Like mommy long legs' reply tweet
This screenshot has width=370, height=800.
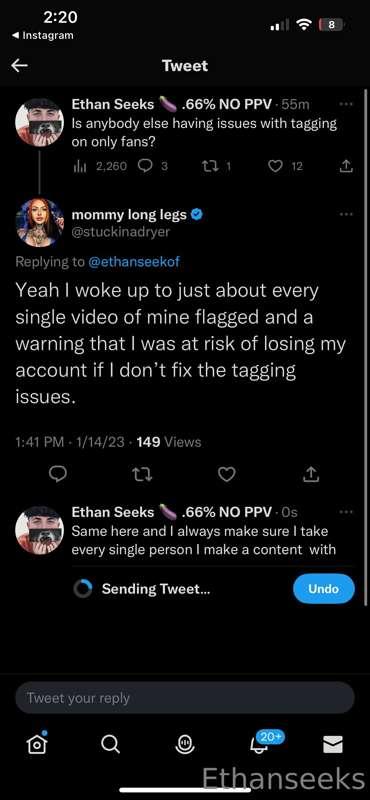(227, 474)
